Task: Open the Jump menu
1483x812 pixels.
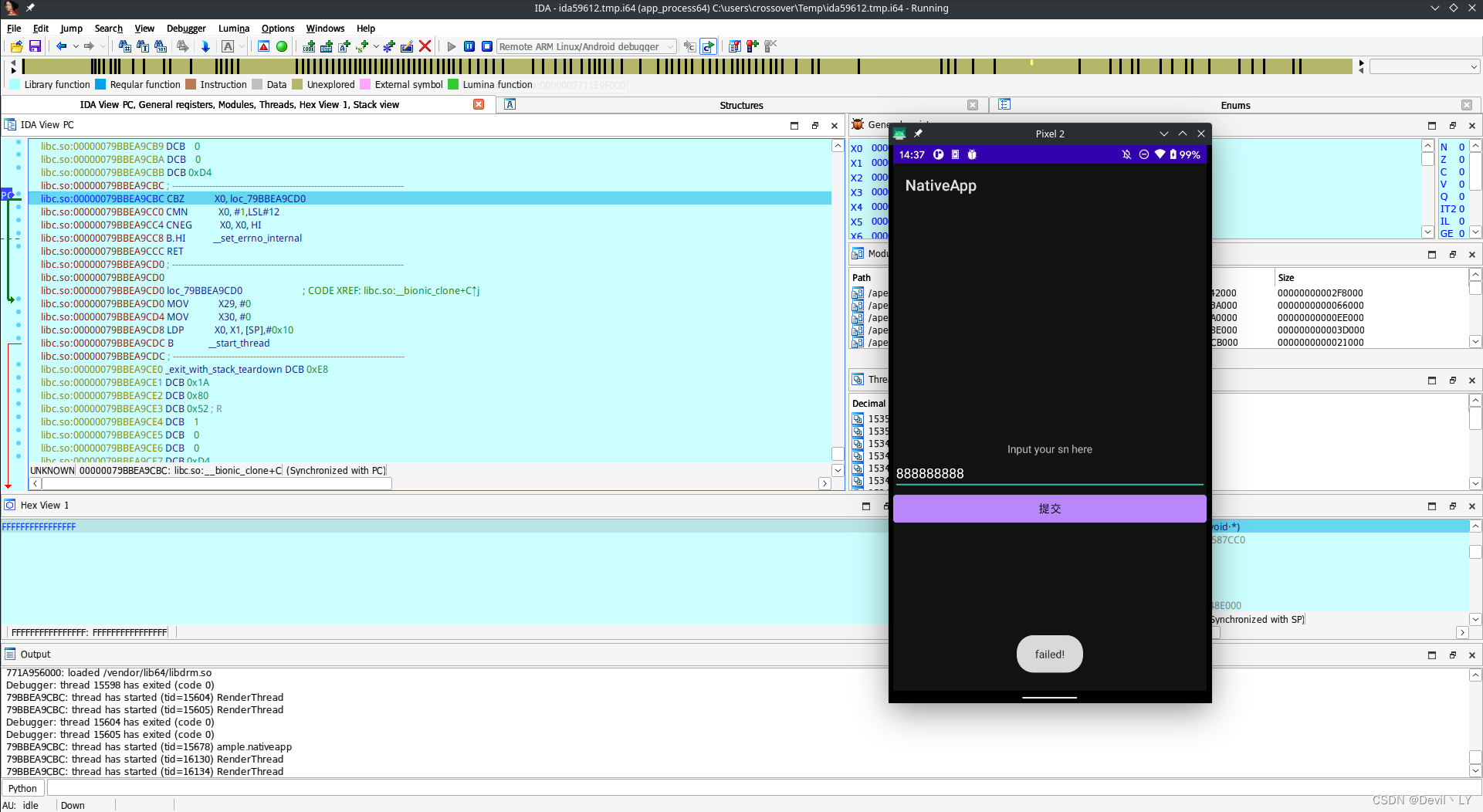Action: coord(71,28)
